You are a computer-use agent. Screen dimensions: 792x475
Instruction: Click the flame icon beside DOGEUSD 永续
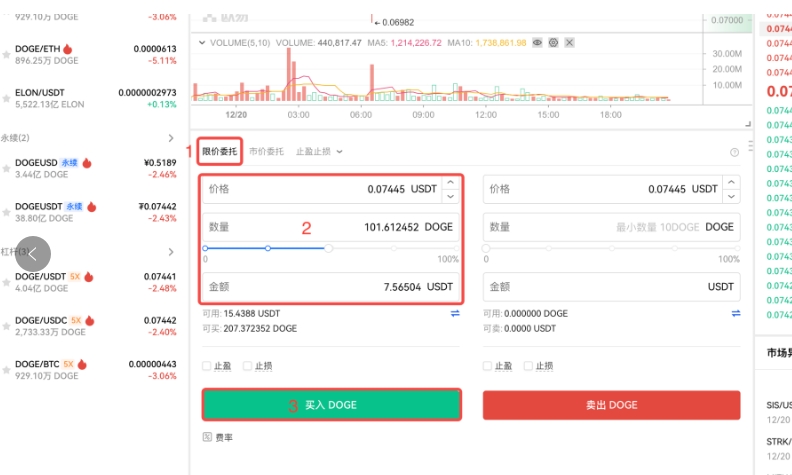point(87,163)
